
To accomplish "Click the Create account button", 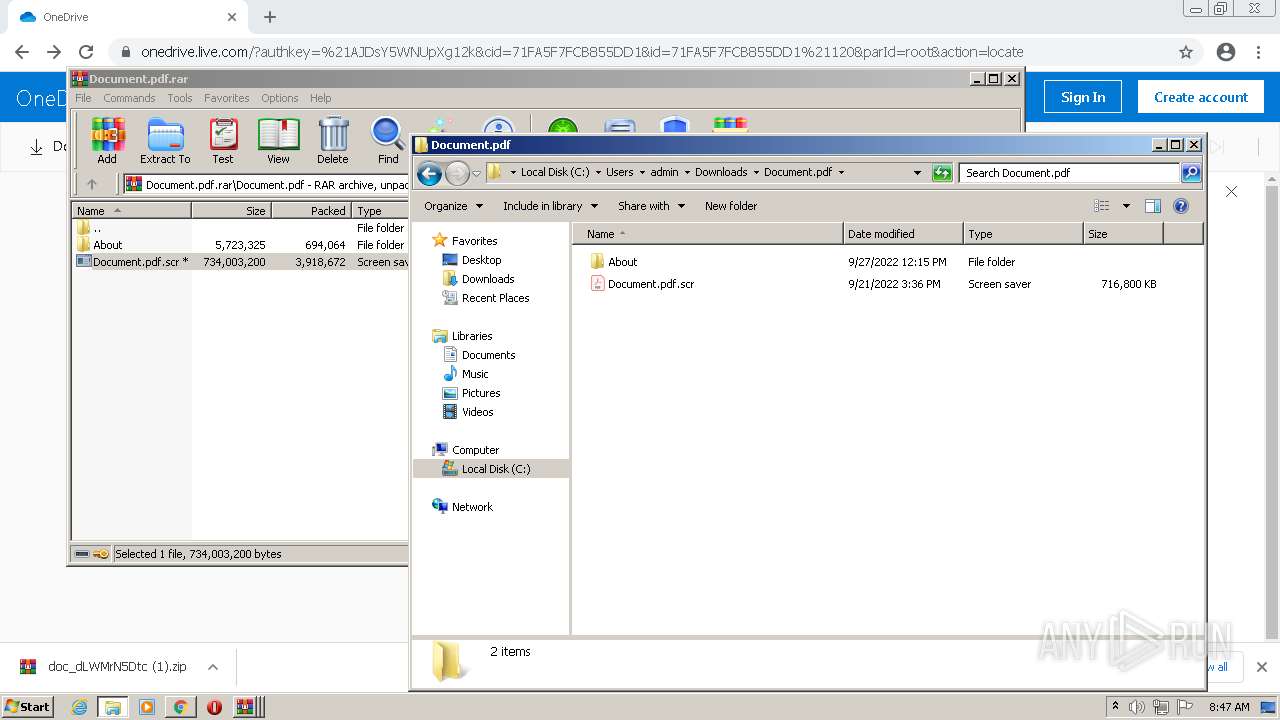I will [1201, 97].
